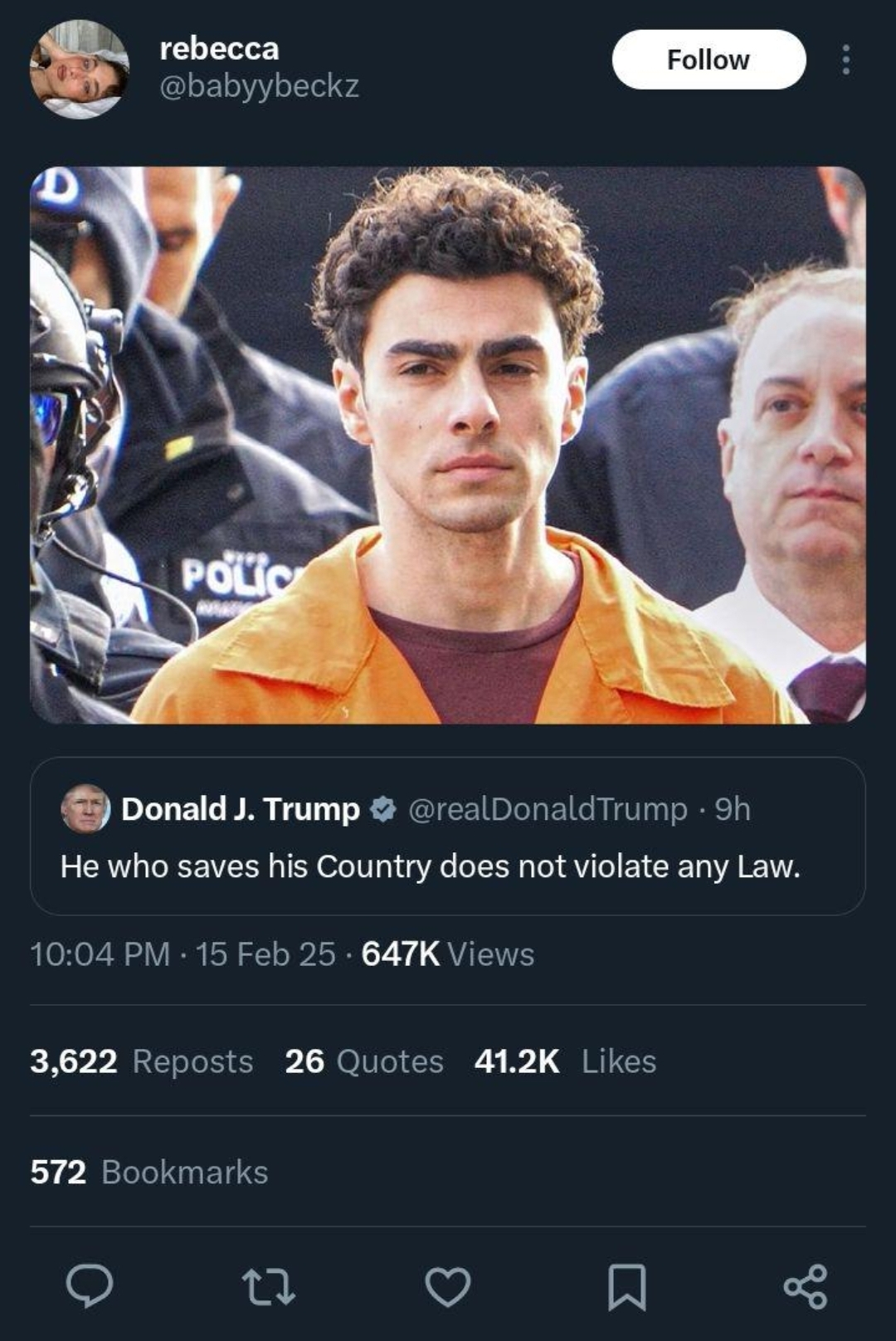
Task: Expand the attached orange jumpsuit photo
Action: 448,446
